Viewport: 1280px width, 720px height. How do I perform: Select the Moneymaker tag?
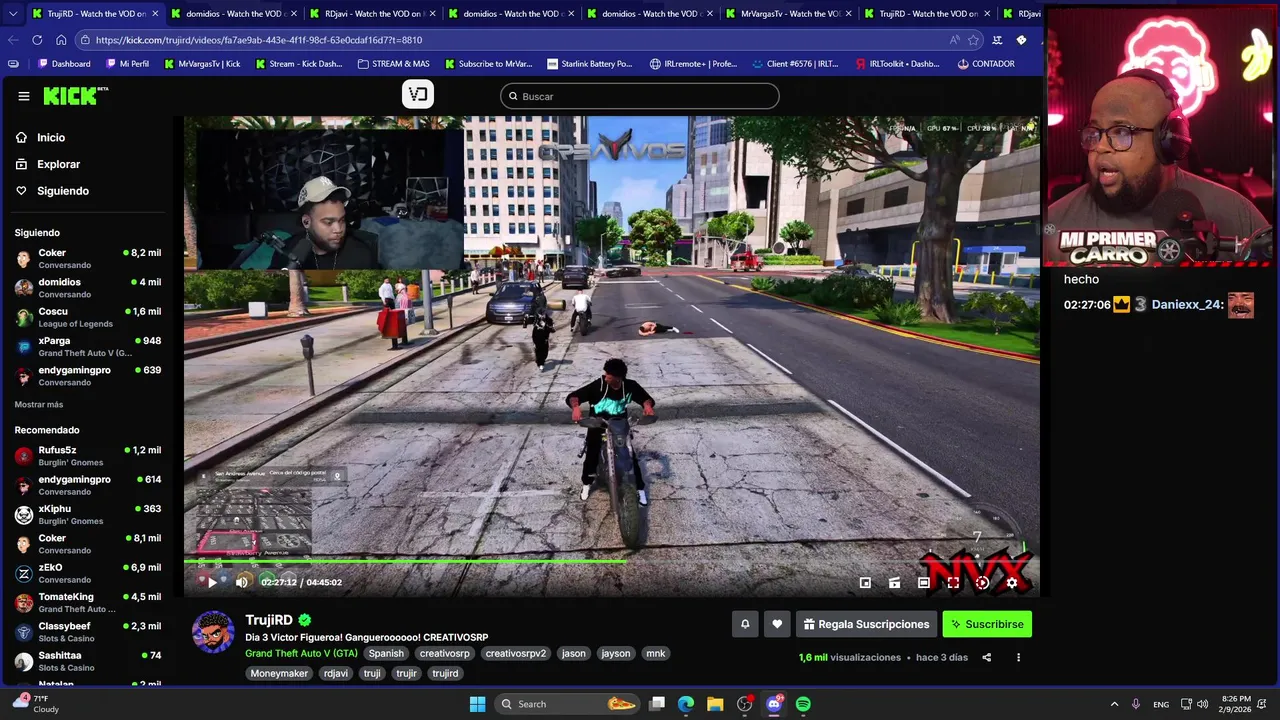coord(279,673)
